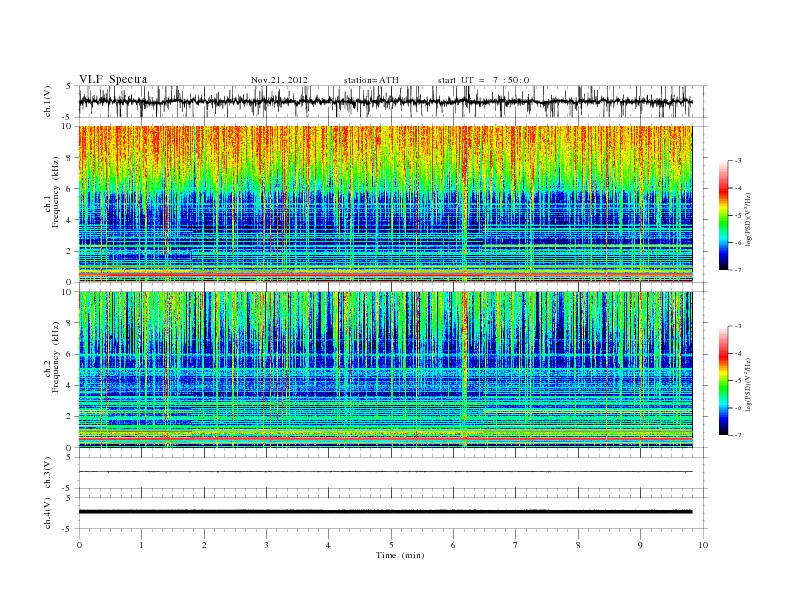Image resolution: width=792 pixels, height=612 pixels.
Task: Click inside the ch.2 spectrogram panel
Action: [x=385, y=370]
